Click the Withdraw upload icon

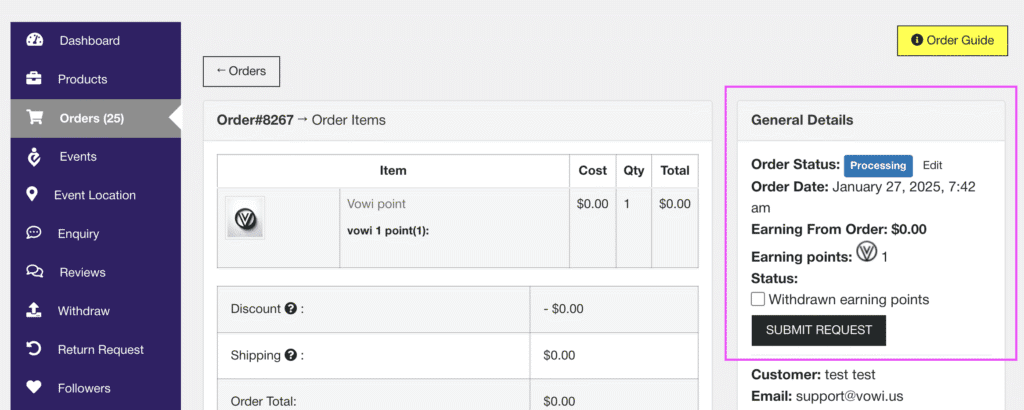pyautogui.click(x=34, y=311)
